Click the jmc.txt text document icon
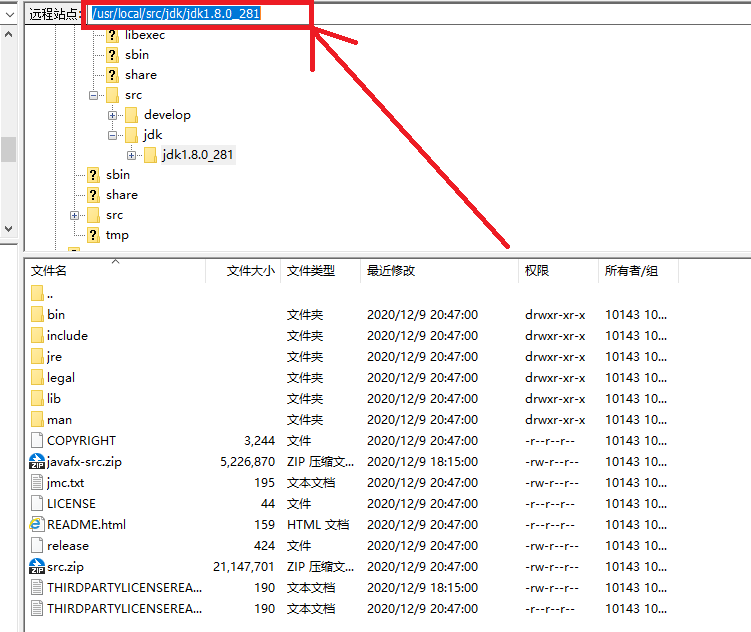 (x=37, y=482)
